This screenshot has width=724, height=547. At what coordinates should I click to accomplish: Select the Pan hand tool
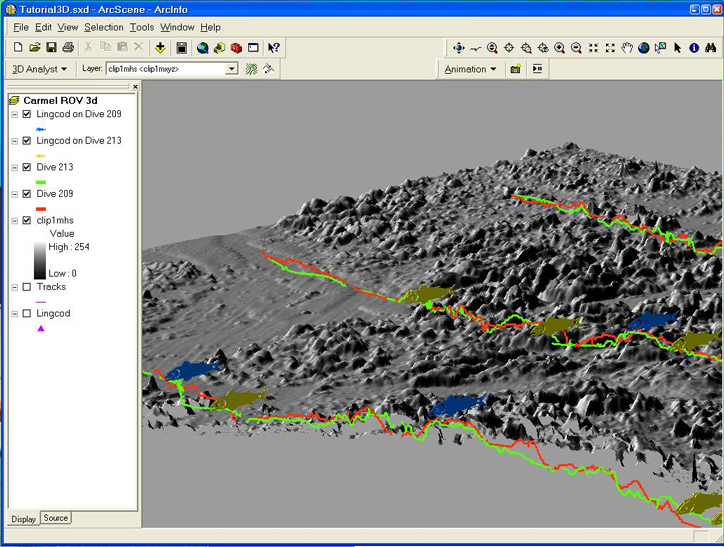[627, 48]
